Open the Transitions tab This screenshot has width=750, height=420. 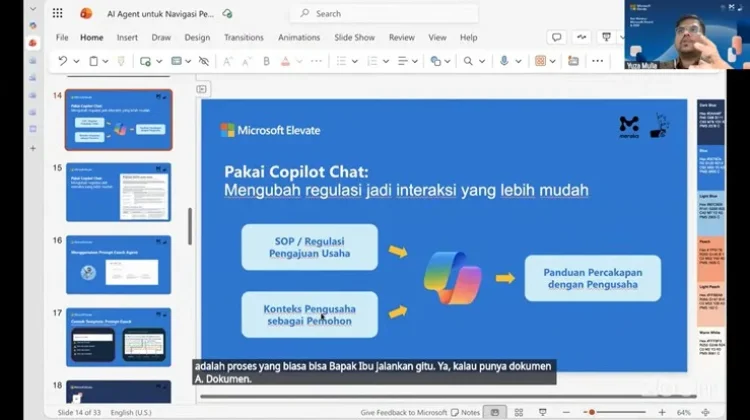(x=244, y=37)
